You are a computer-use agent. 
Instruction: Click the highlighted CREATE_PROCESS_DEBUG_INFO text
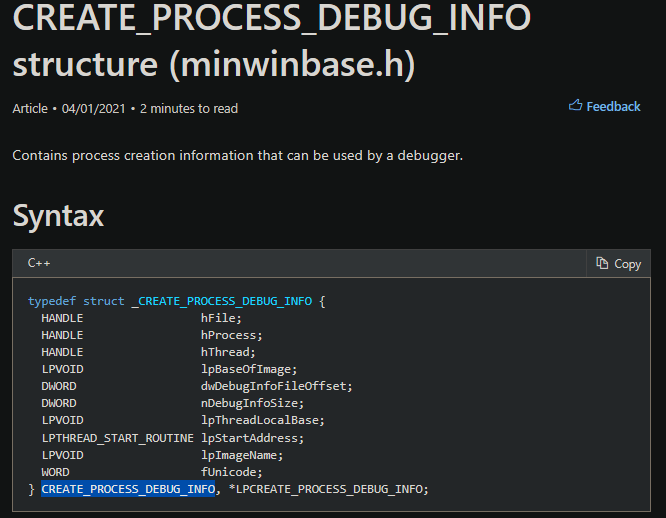click(128, 489)
